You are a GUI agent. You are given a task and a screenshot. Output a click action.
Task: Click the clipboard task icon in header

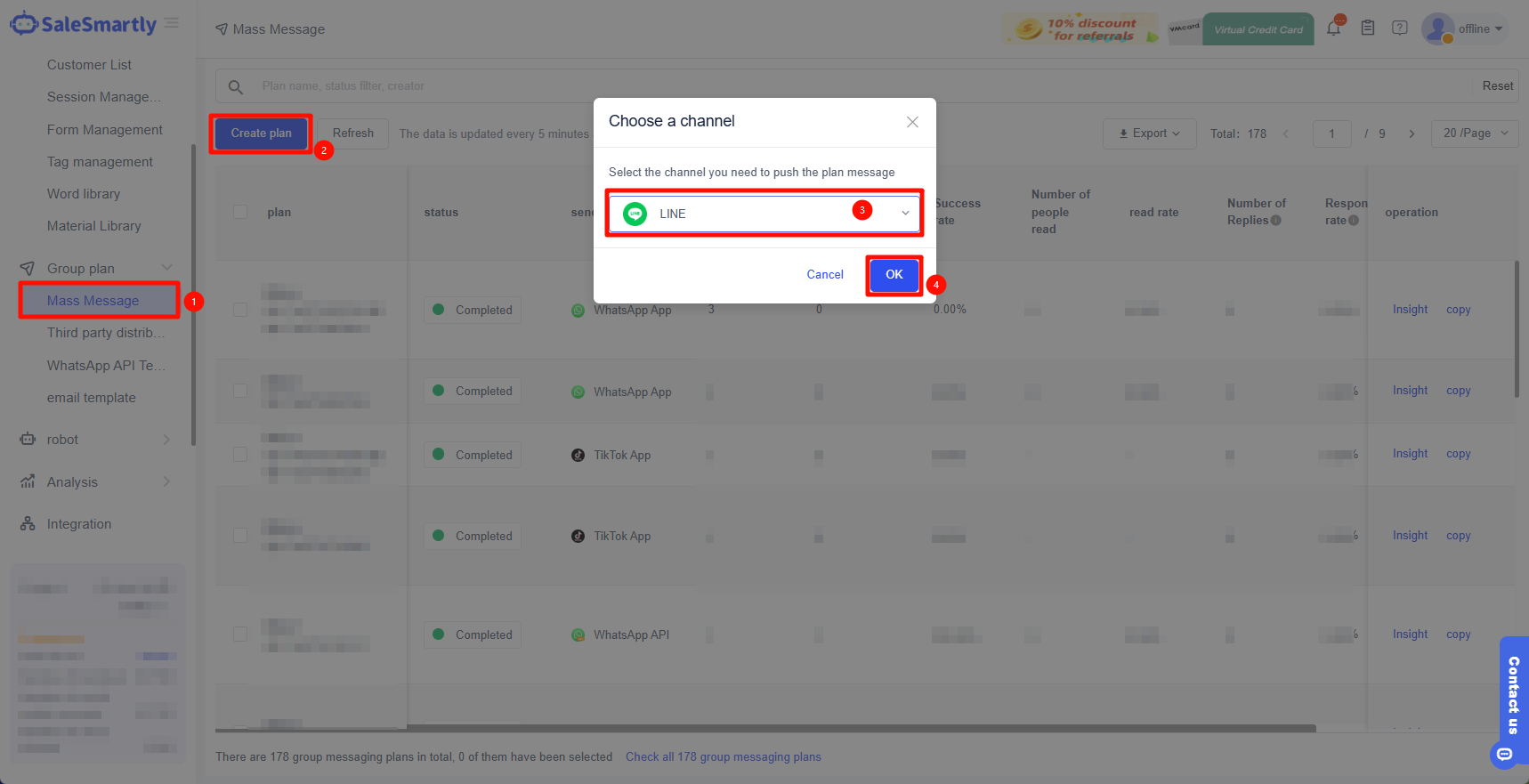click(x=1368, y=28)
